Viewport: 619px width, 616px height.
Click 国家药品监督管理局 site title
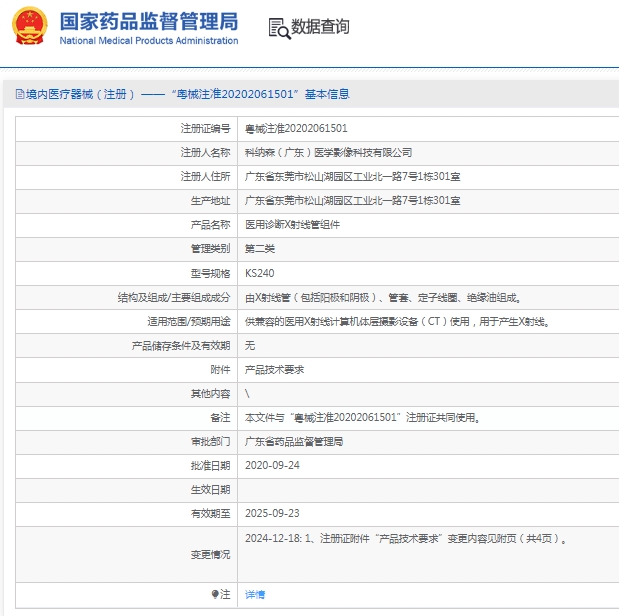[149, 21]
